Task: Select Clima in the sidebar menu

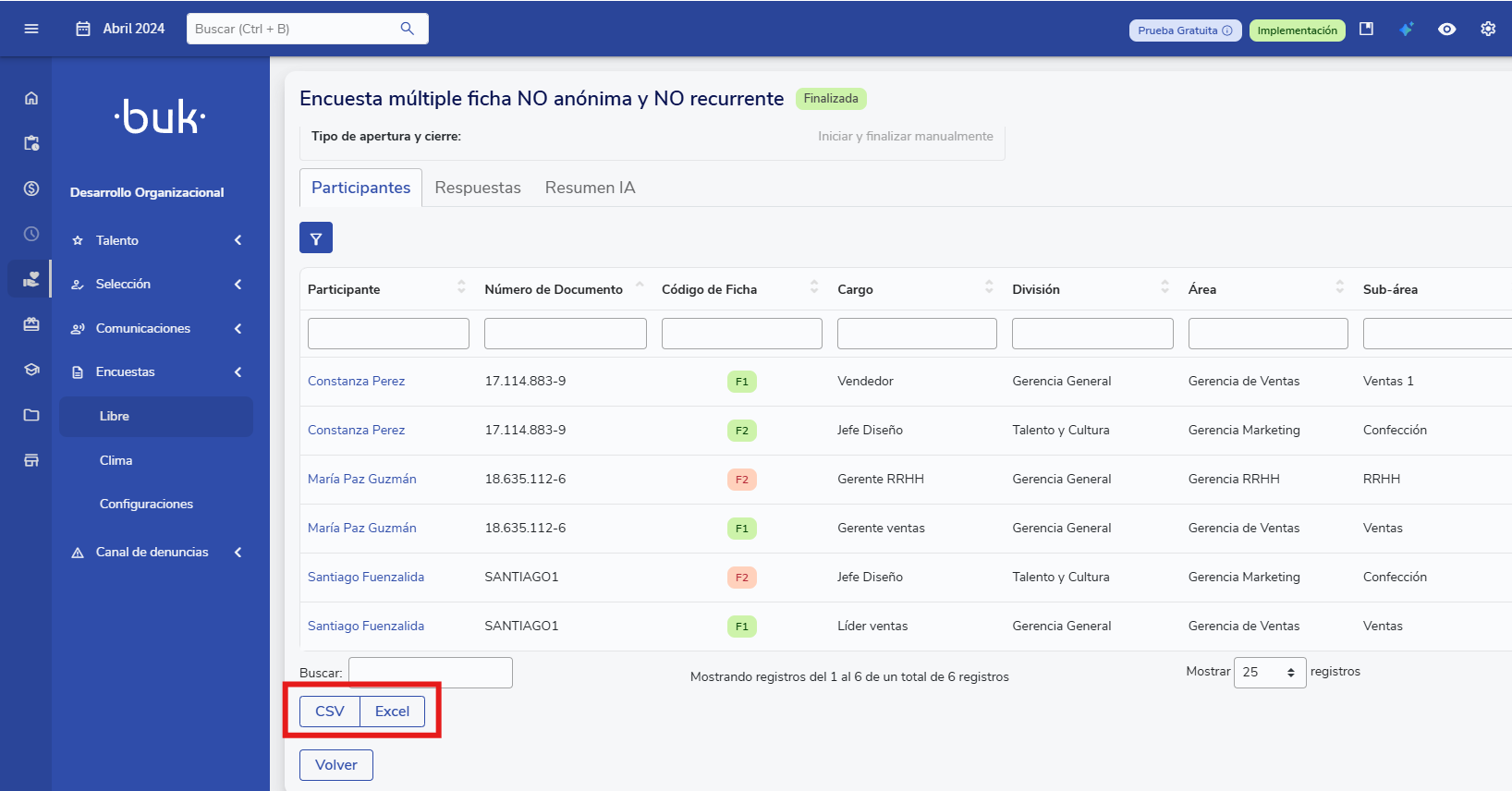Action: coord(116,460)
